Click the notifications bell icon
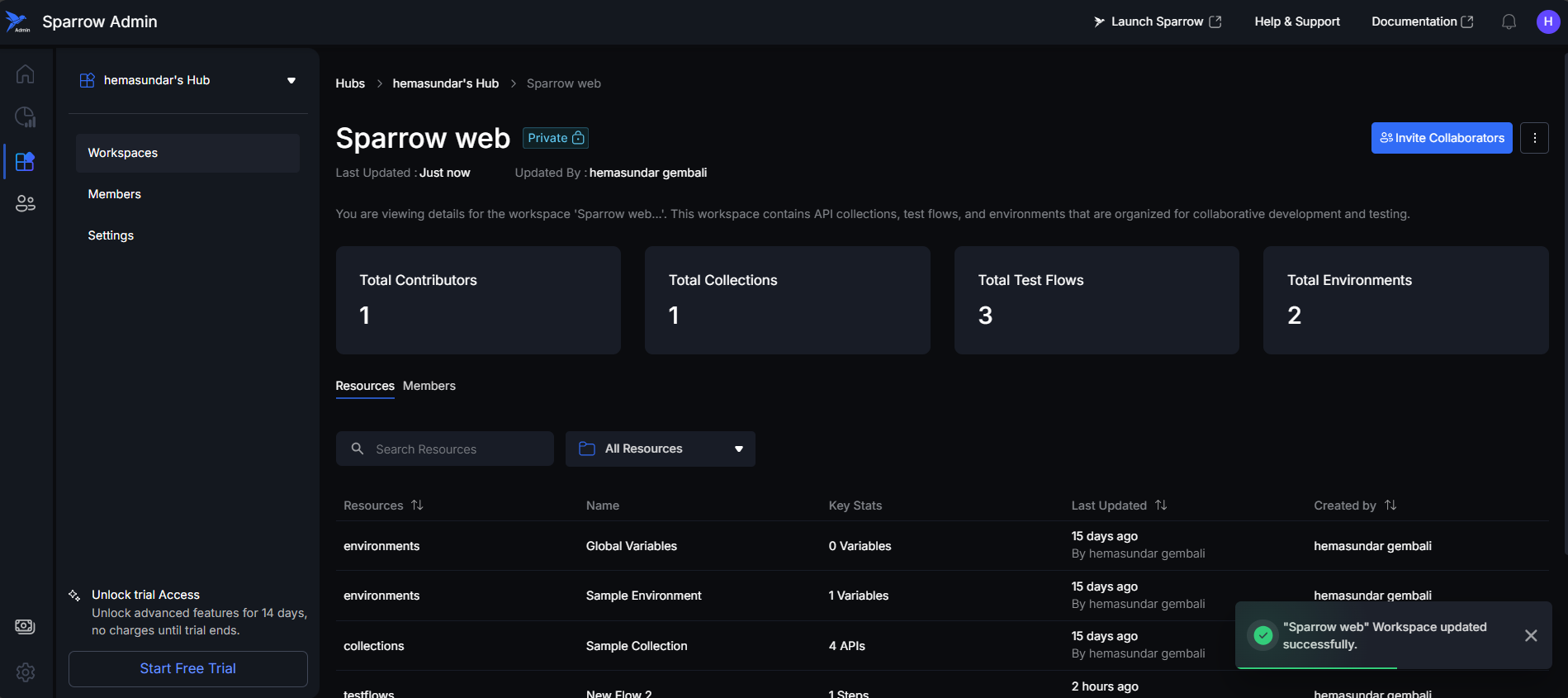 tap(1509, 21)
